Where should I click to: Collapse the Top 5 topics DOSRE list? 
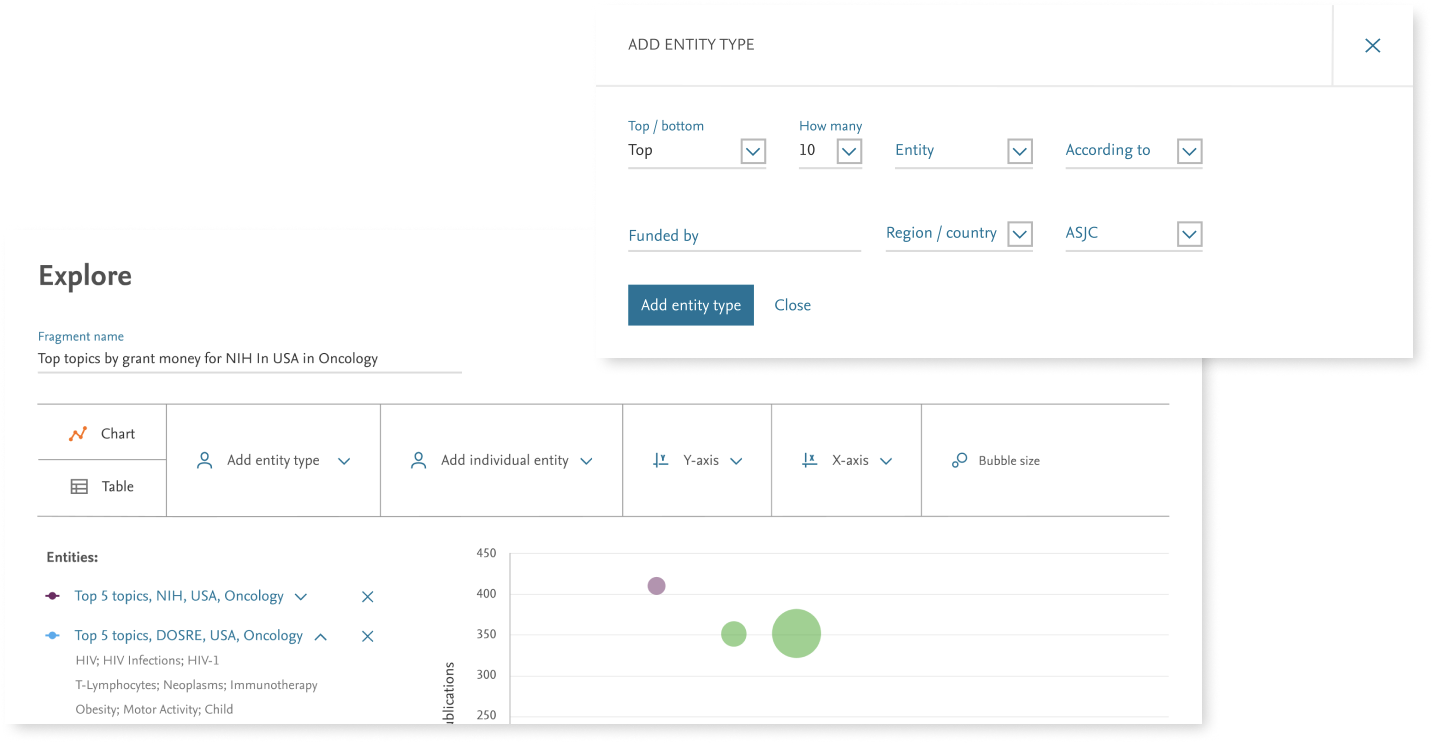(321, 636)
